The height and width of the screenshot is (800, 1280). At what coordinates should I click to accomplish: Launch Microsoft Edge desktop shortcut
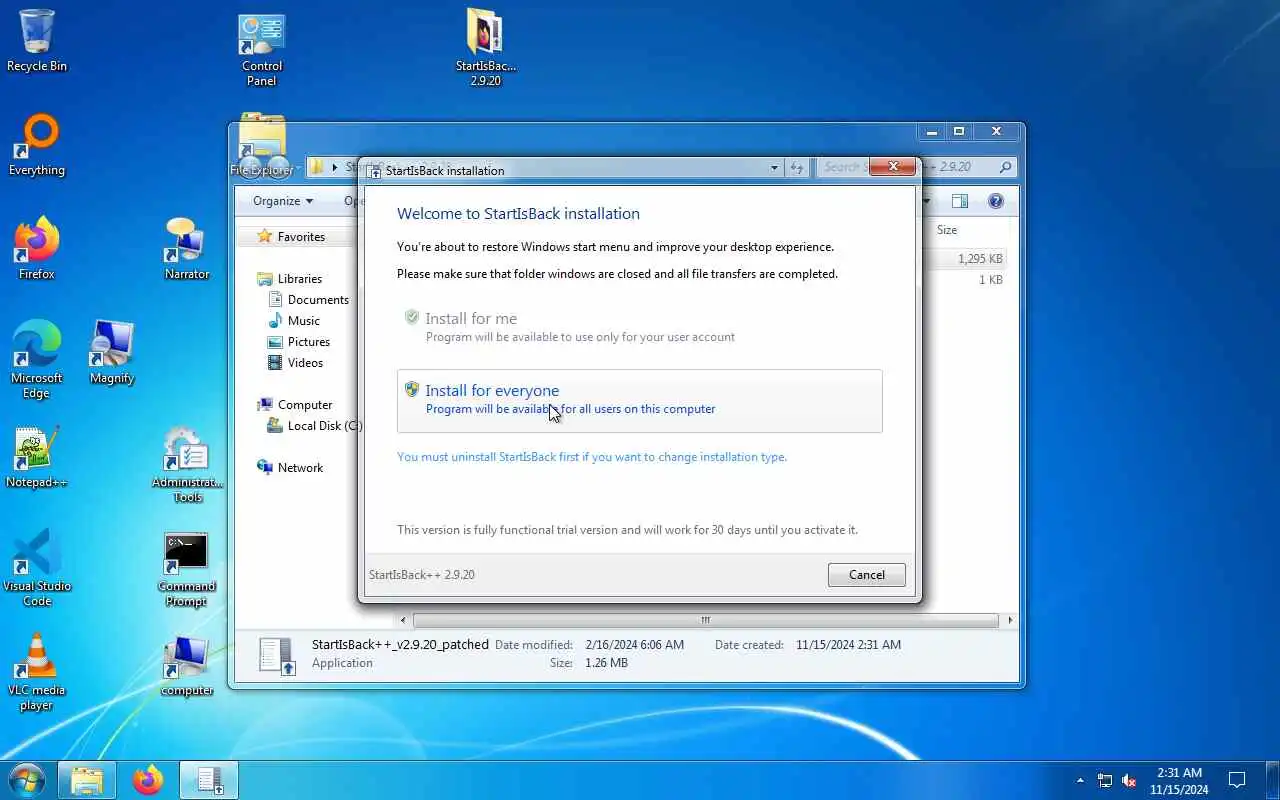click(x=37, y=359)
